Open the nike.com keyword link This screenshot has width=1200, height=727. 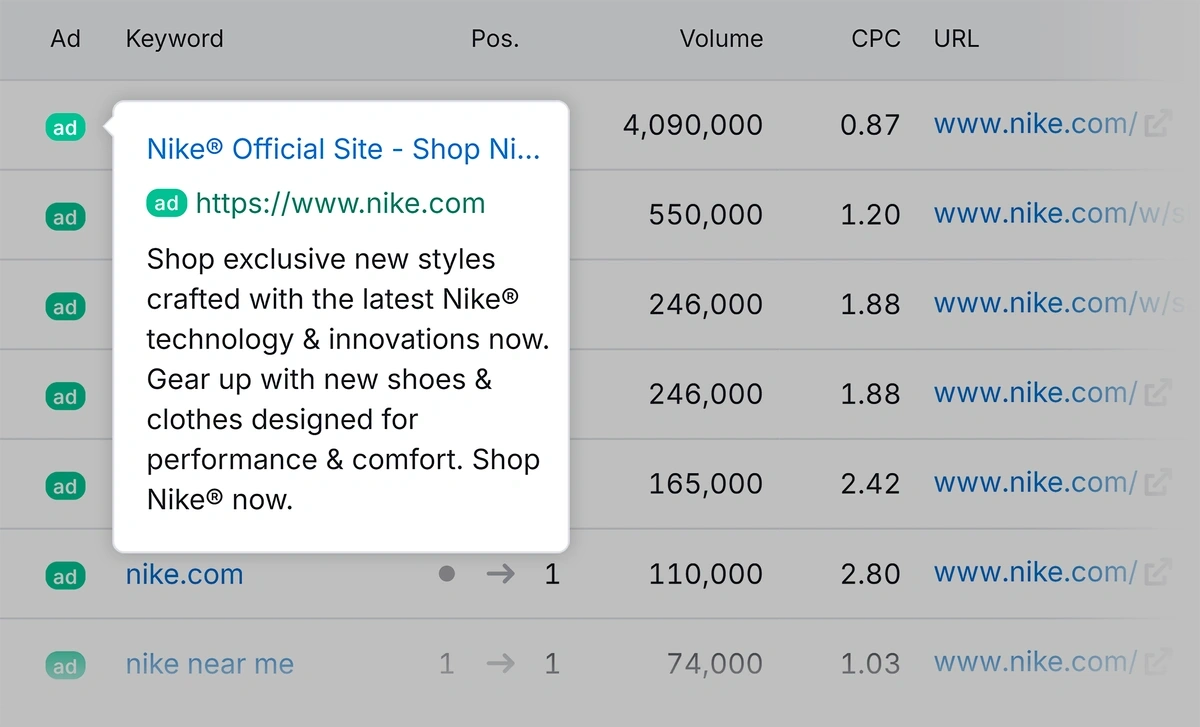point(184,574)
